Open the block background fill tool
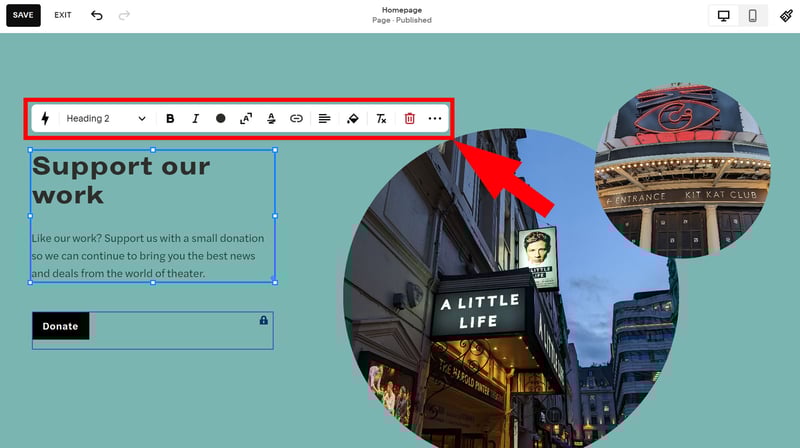800x448 pixels. click(x=353, y=118)
